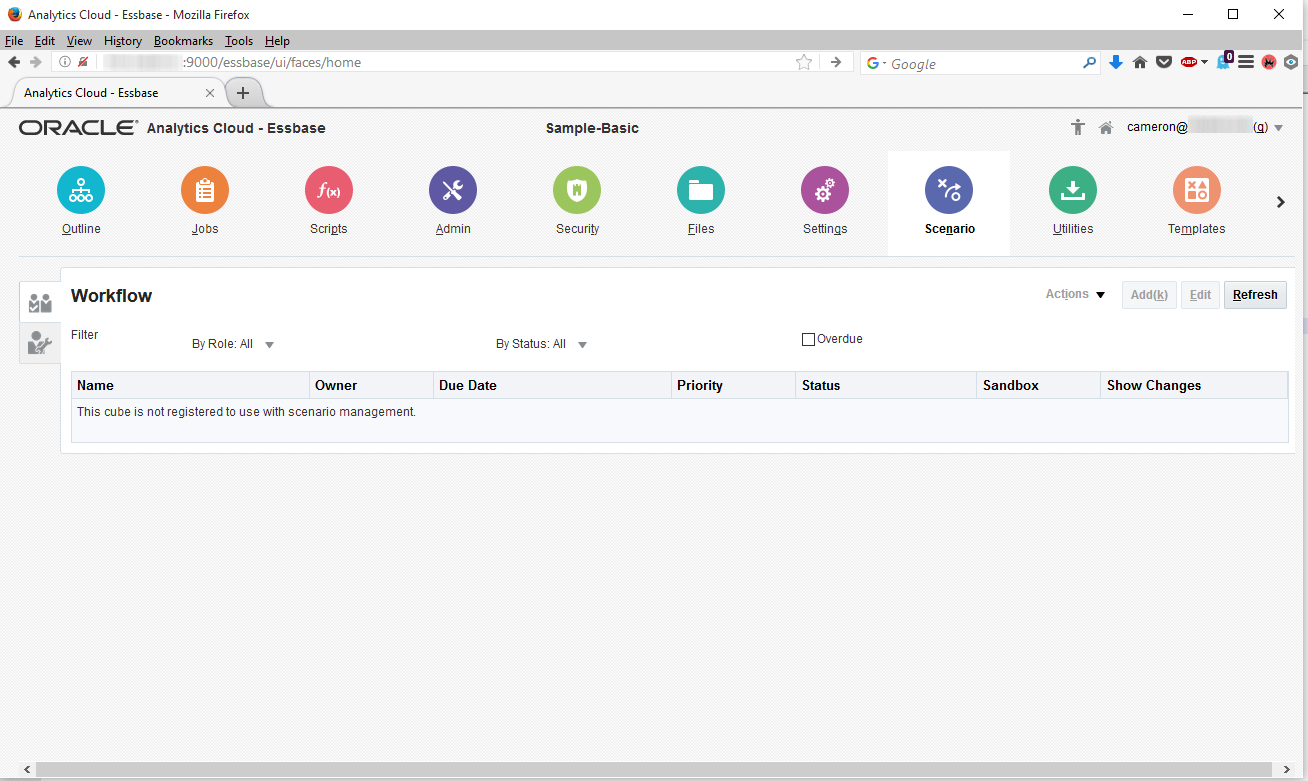Image resolution: width=1308 pixels, height=781 pixels.
Task: Open the Help menu
Action: [277, 41]
